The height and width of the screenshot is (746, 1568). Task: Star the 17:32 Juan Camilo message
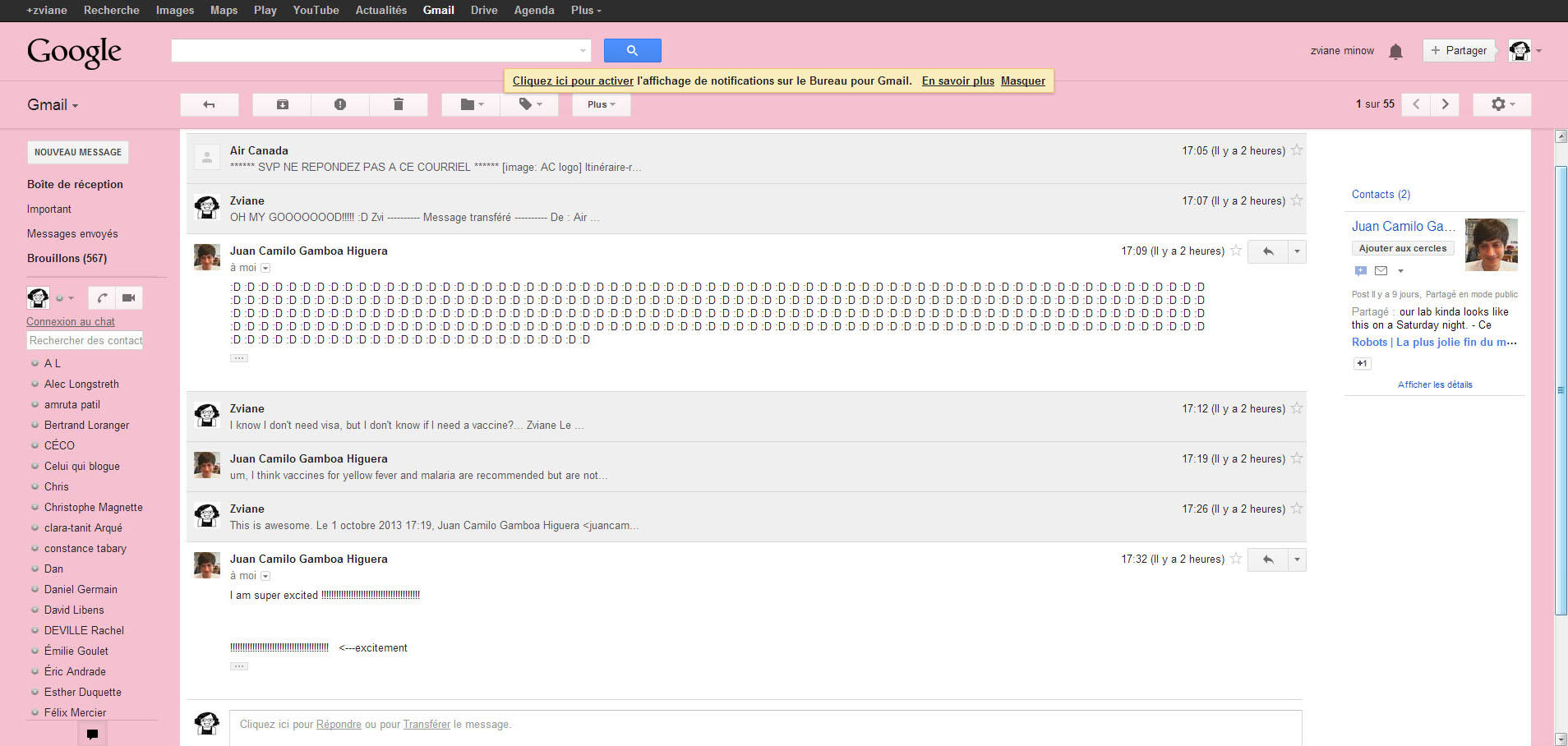1236,559
